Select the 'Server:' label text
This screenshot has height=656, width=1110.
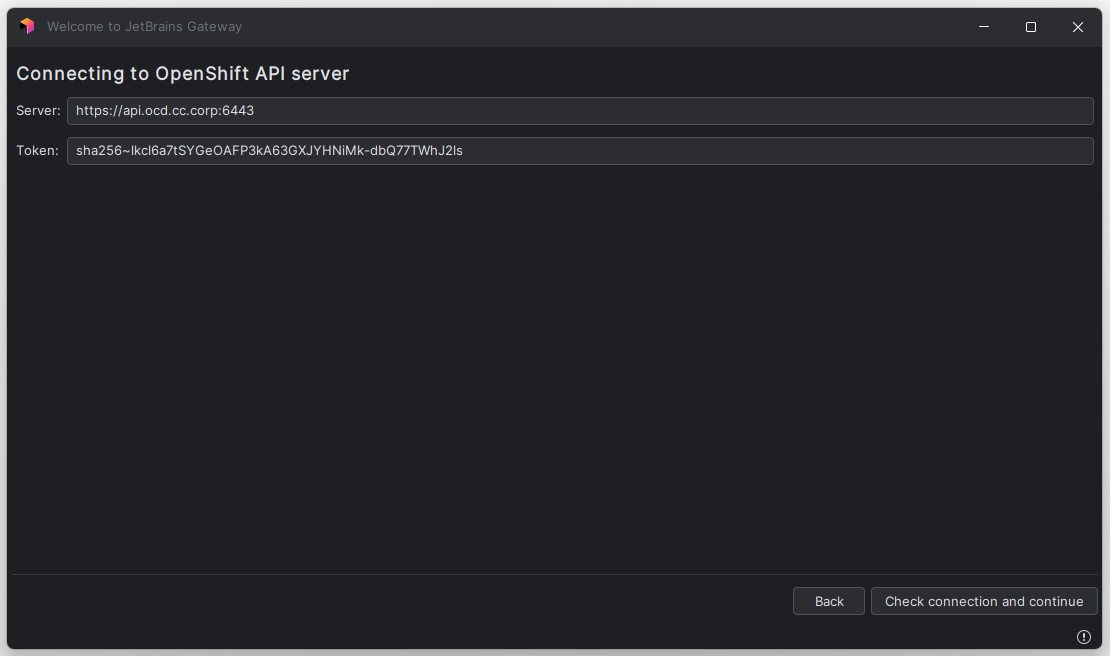(x=38, y=110)
